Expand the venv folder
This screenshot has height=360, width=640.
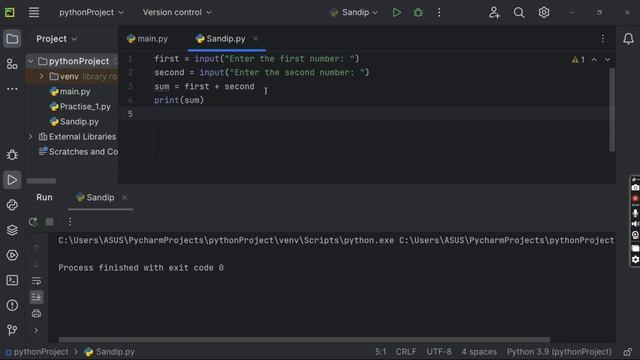coord(41,76)
